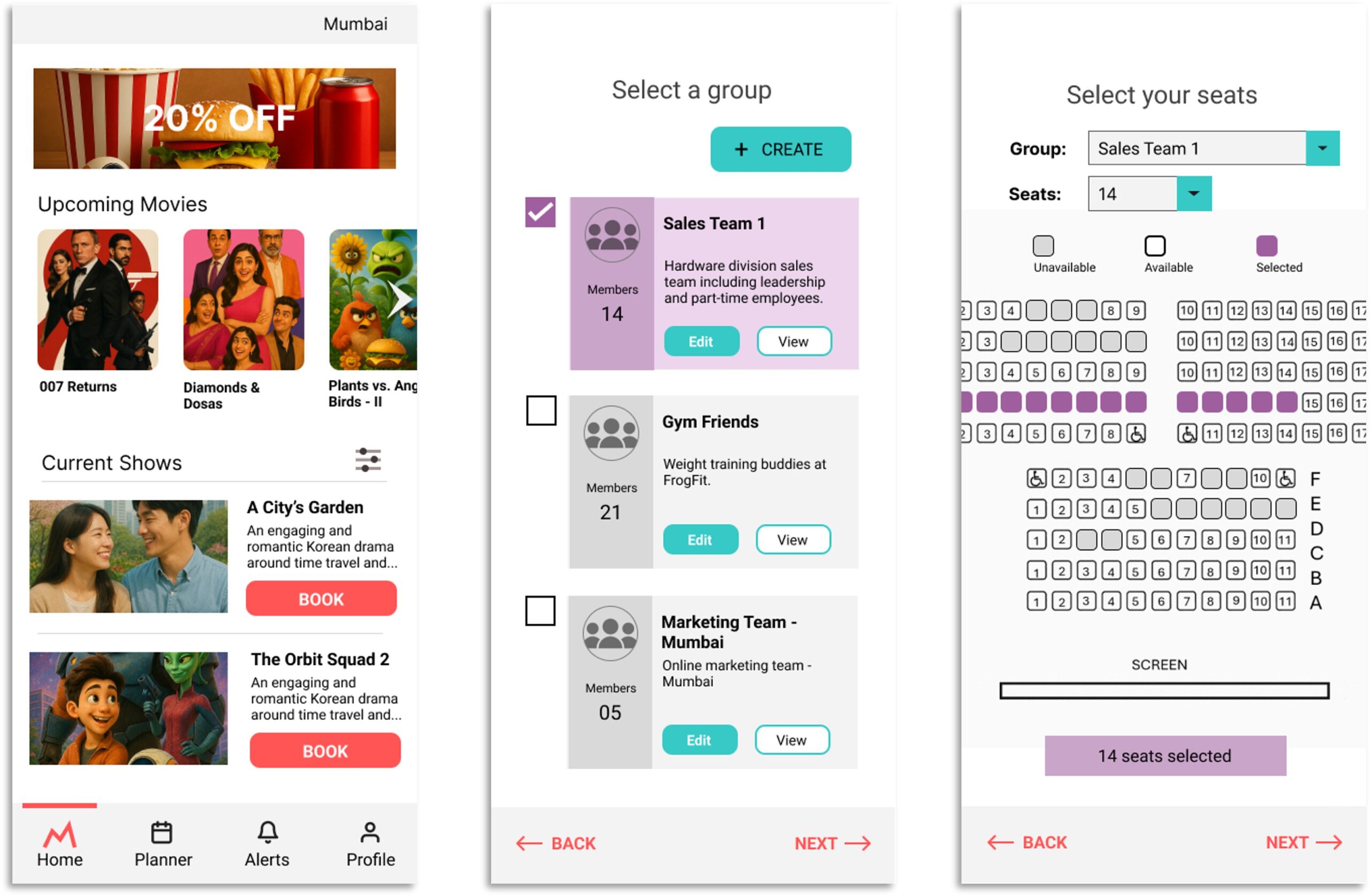The height and width of the screenshot is (896, 1370).
Task: Expand the Group dropdown arrow
Action: click(x=1322, y=149)
